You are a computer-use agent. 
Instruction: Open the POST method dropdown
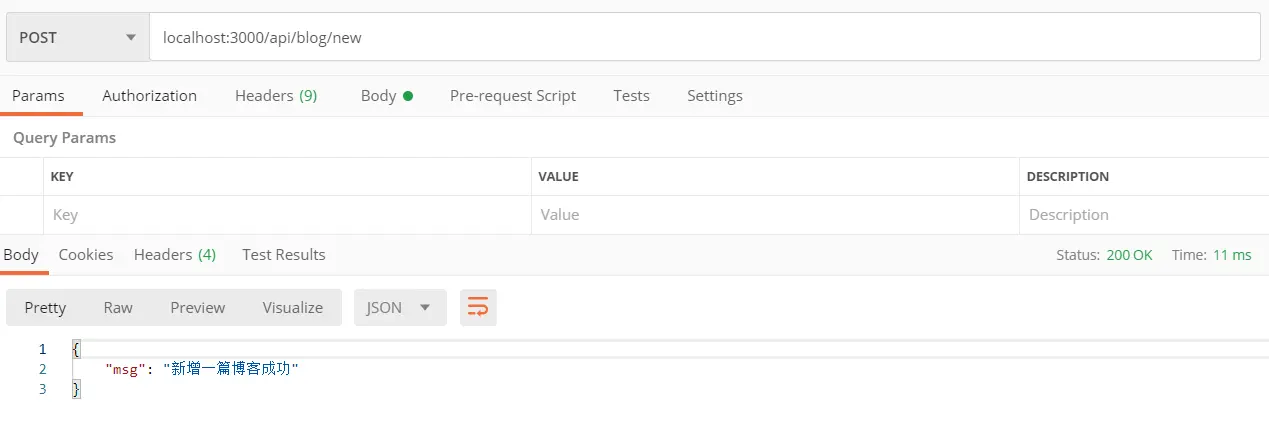pyautogui.click(x=77, y=38)
